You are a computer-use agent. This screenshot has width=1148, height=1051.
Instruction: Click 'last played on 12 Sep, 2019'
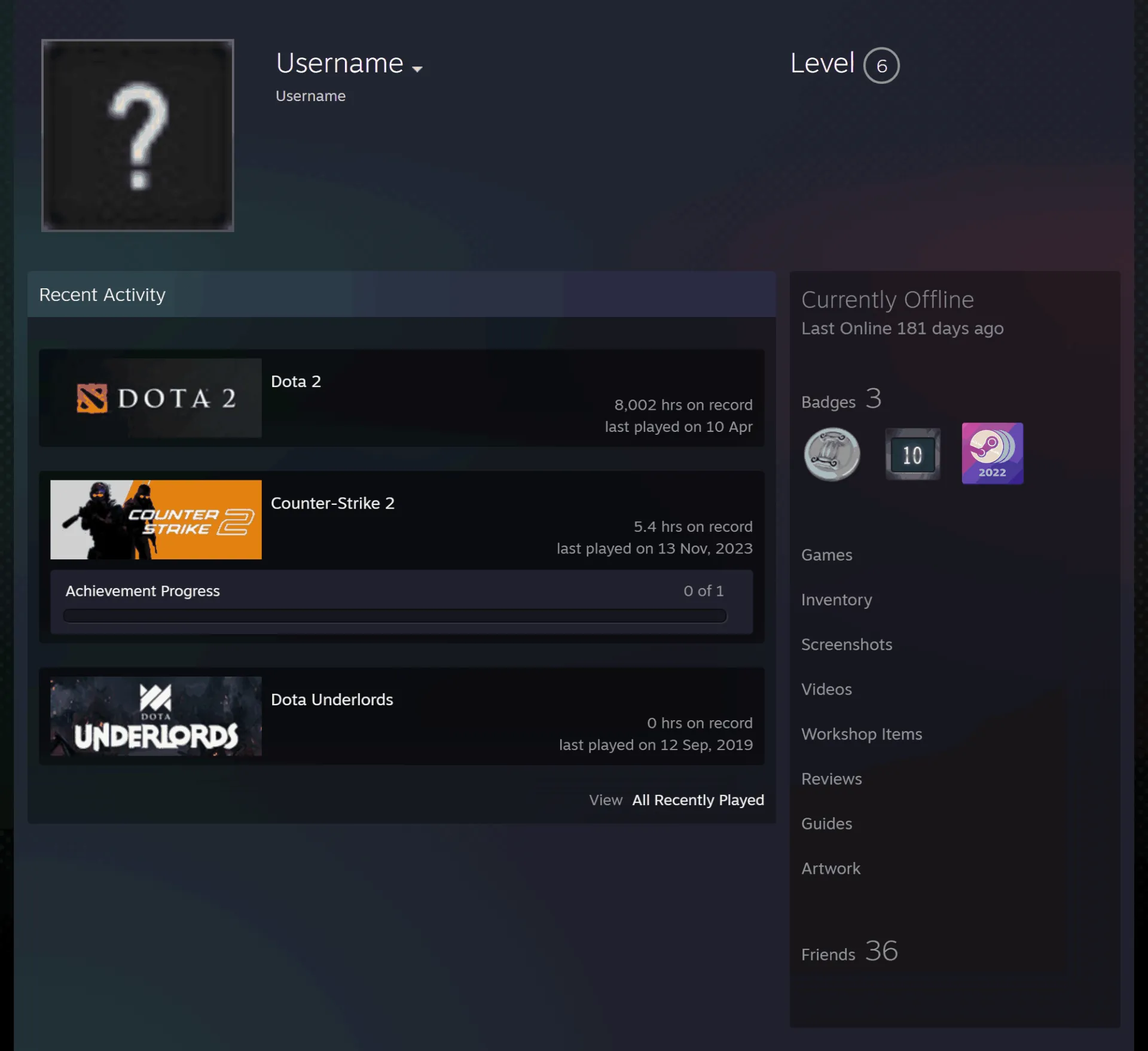pos(656,745)
